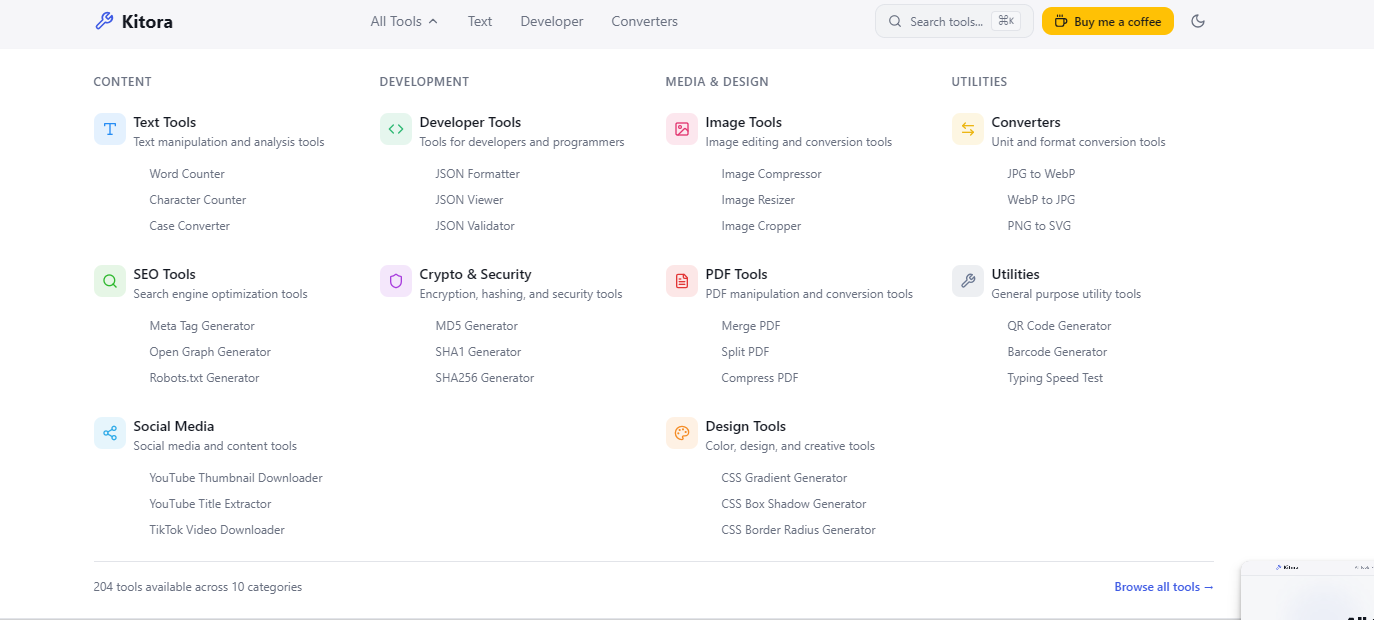Open the JSON Validator tool
The image size is (1374, 620).
(475, 226)
